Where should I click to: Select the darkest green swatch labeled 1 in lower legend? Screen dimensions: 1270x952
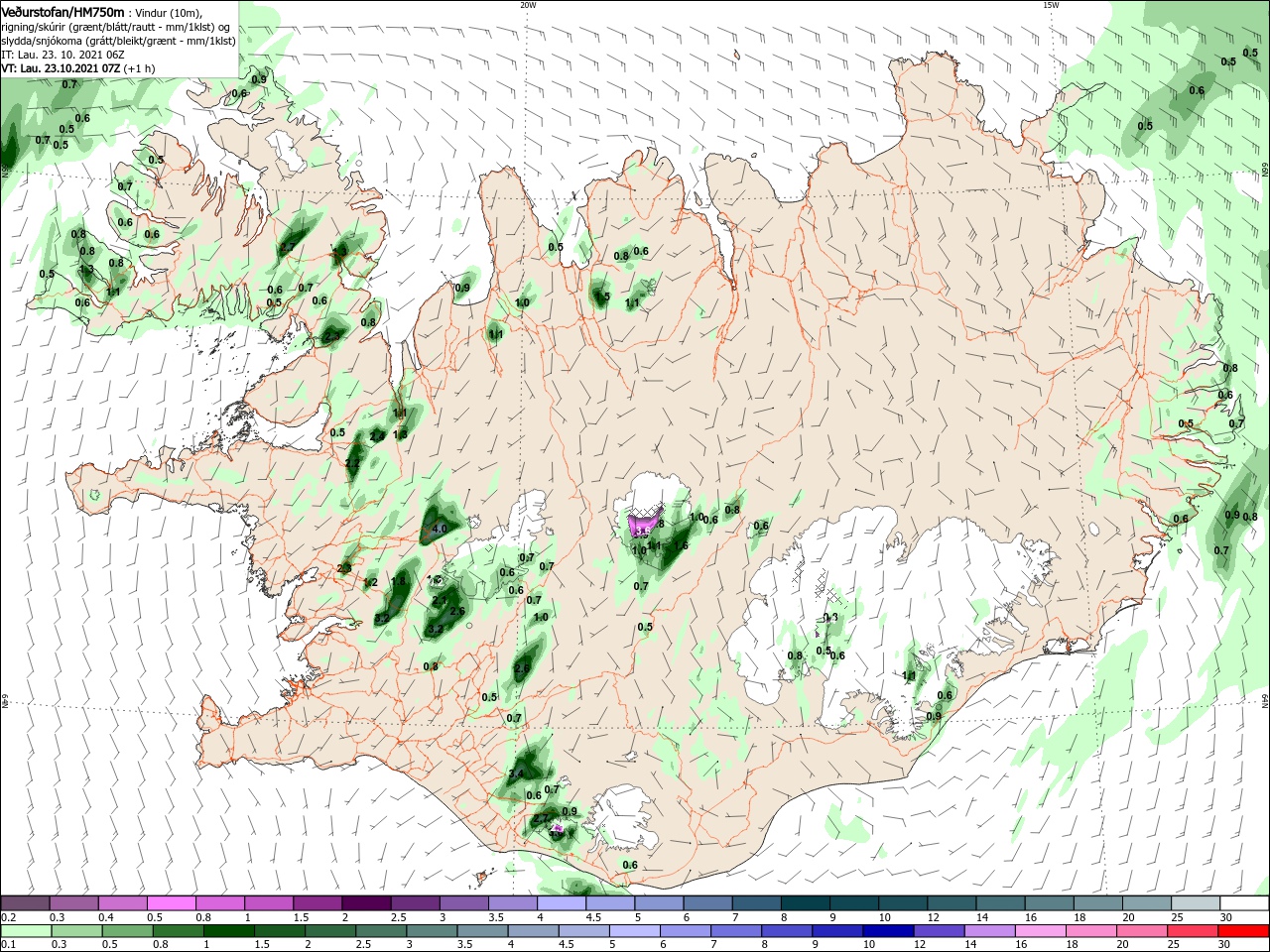click(x=229, y=931)
